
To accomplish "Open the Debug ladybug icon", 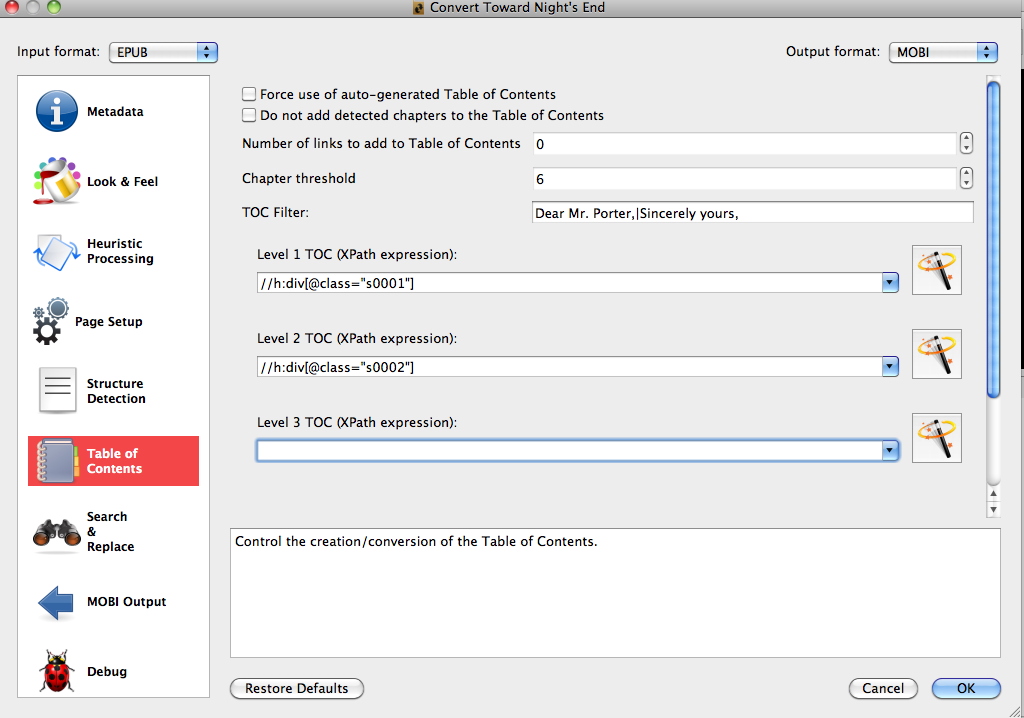I will (57, 671).
